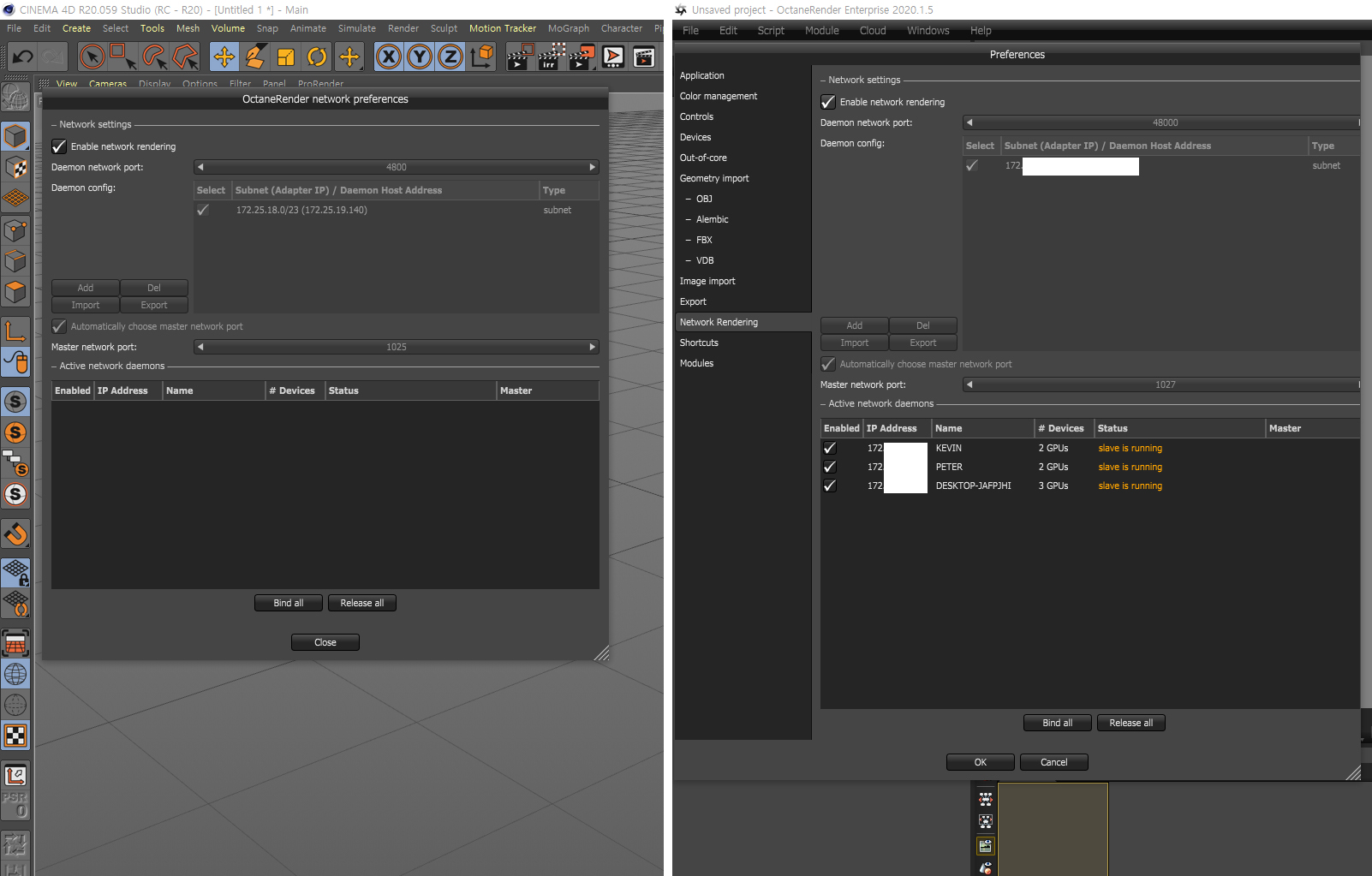Select the Rectangle Selection tool
The height and width of the screenshot is (876, 1372).
pos(122,57)
